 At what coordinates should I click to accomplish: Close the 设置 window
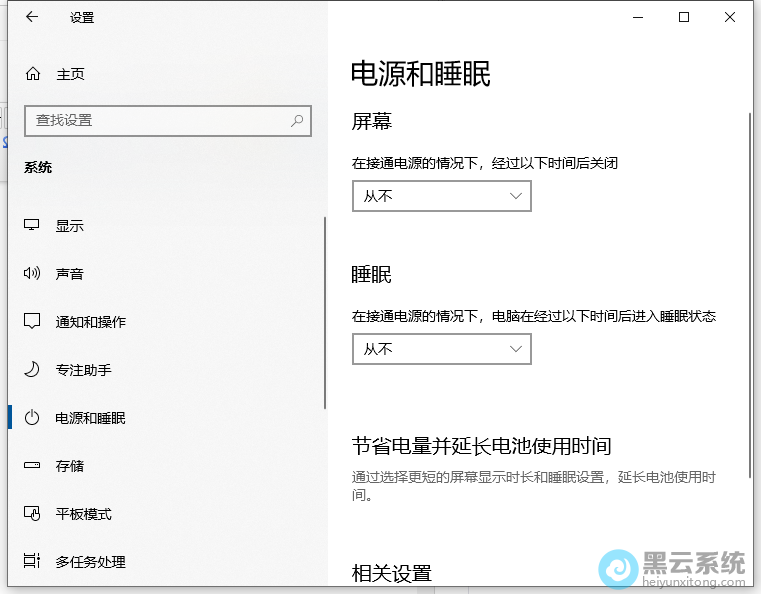click(x=730, y=17)
